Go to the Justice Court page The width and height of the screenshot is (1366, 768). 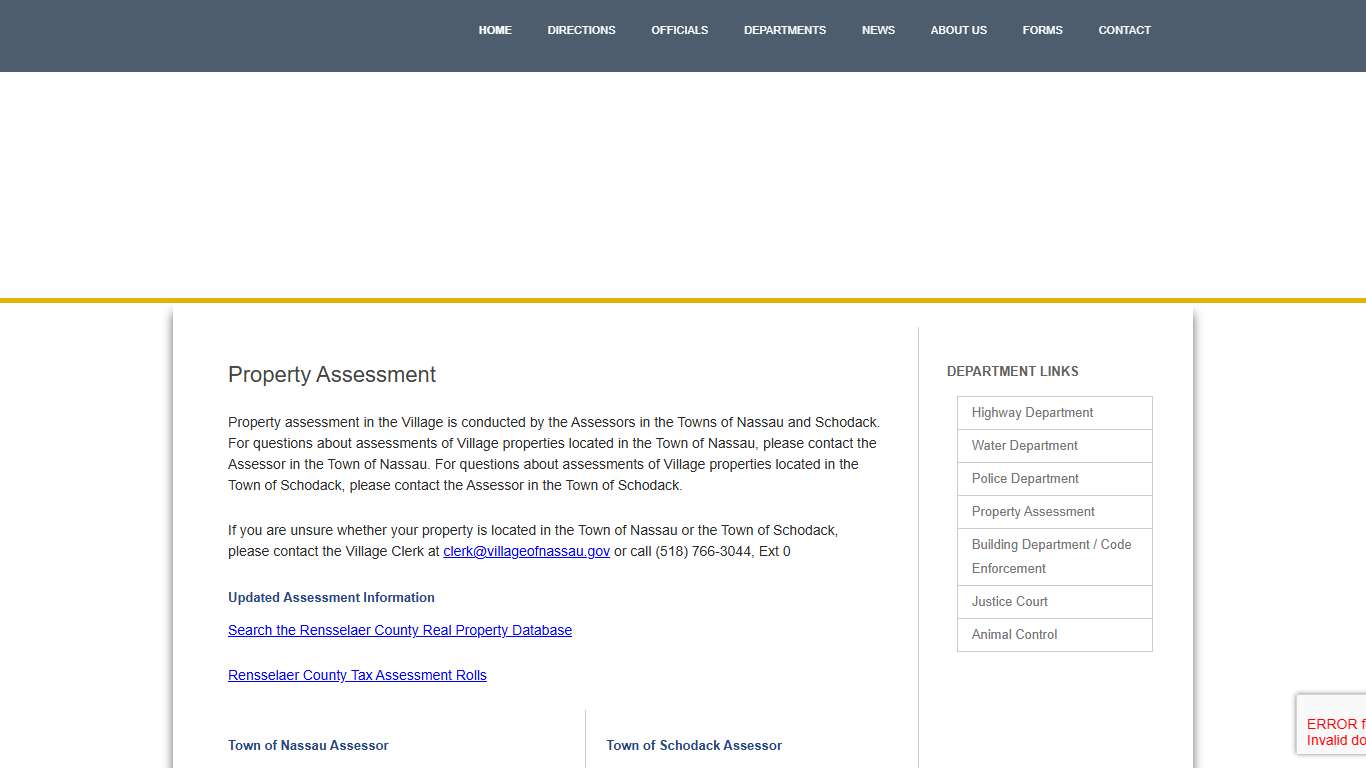pyautogui.click(x=1009, y=601)
